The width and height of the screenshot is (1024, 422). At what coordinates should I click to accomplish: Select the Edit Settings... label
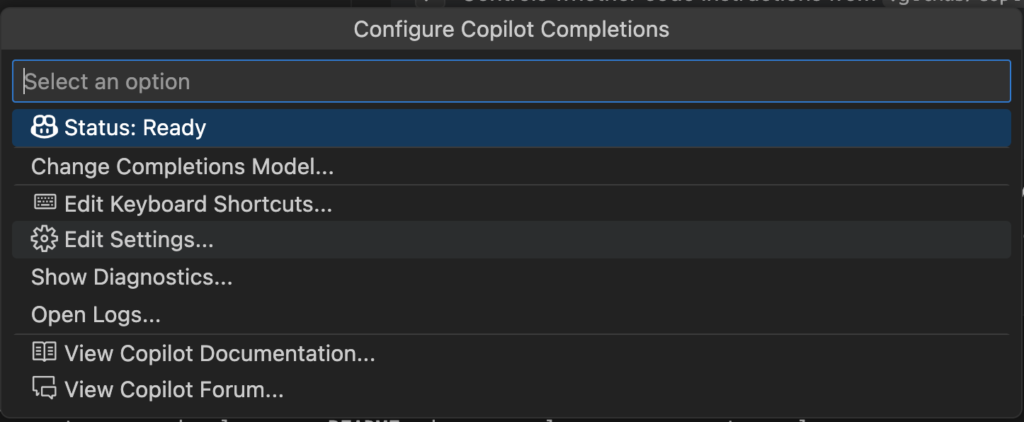click(x=138, y=240)
